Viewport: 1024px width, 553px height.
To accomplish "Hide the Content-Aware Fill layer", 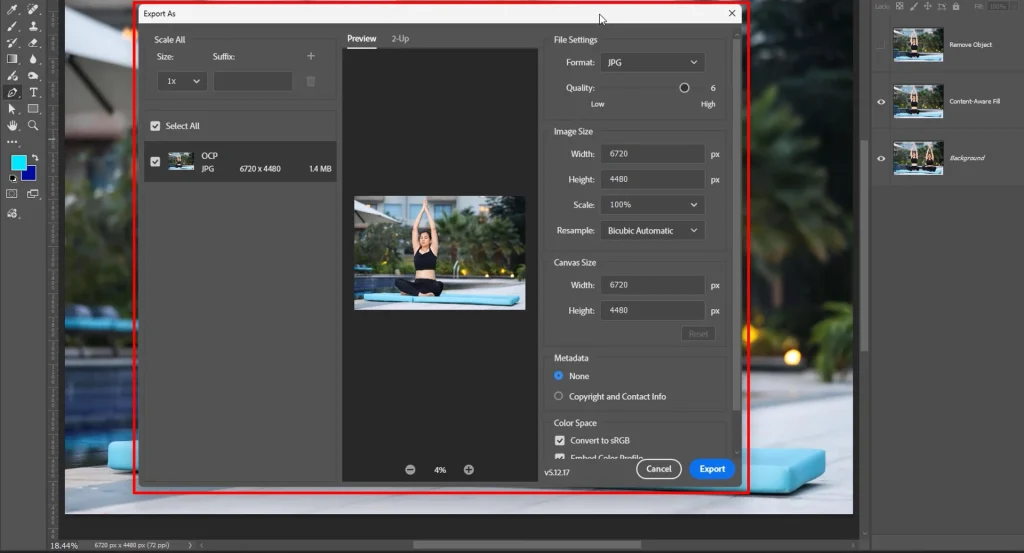I will 881,101.
